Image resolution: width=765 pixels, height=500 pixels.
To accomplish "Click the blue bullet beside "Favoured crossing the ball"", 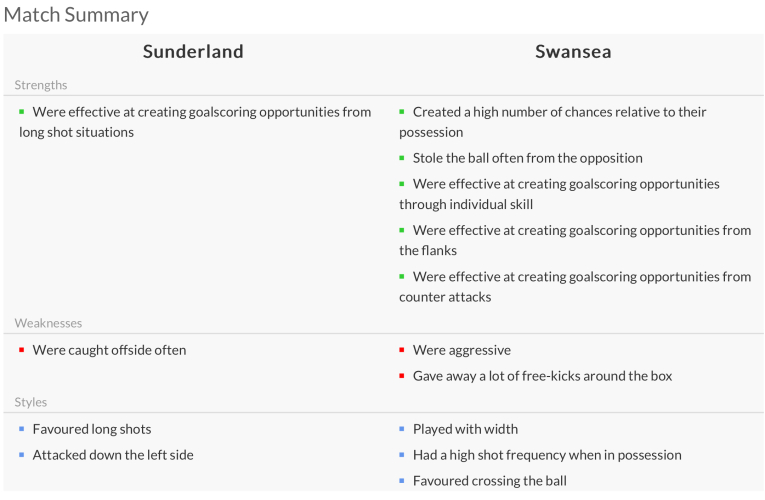I will coord(402,481).
